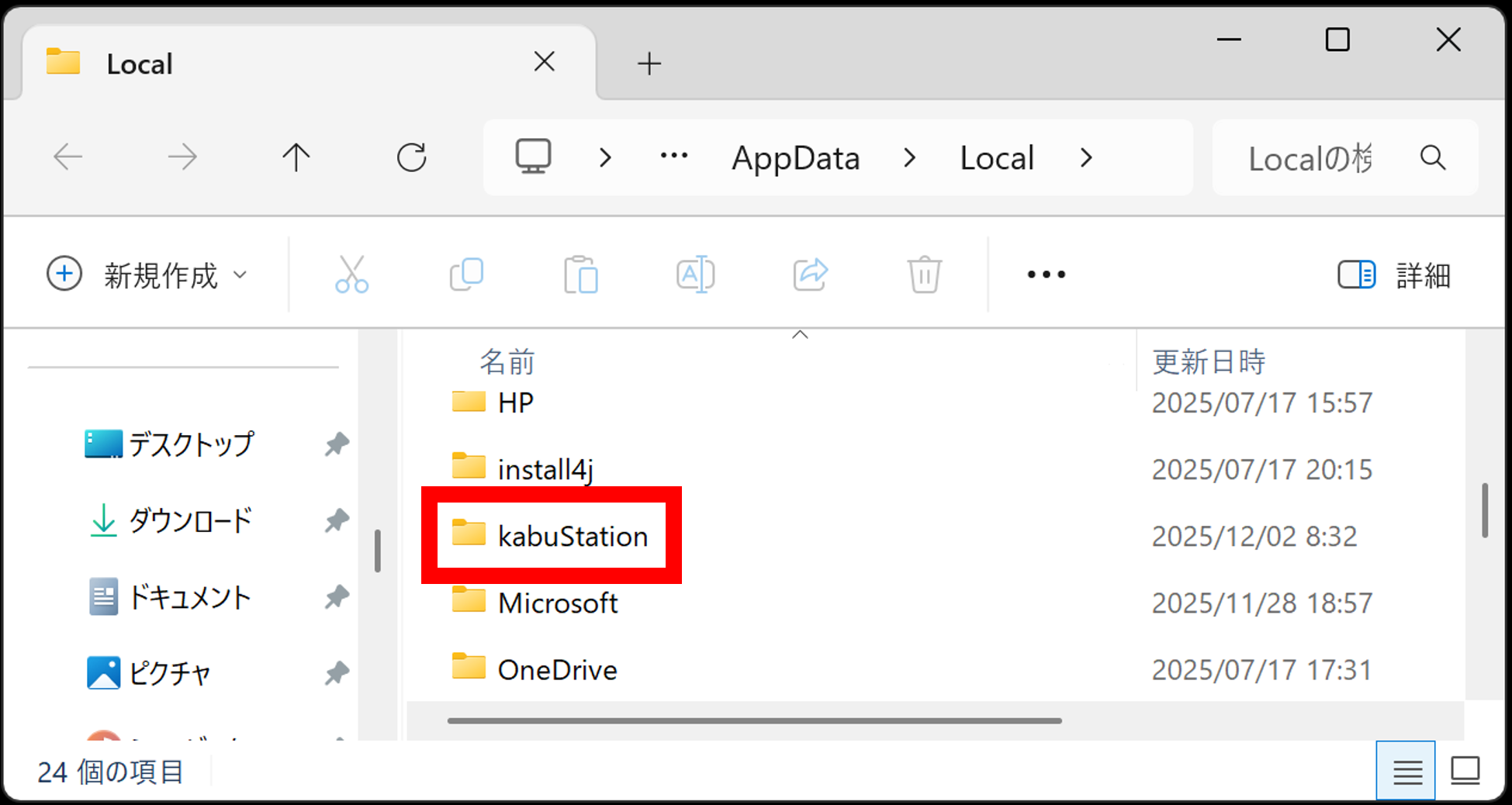1512x805 pixels.
Task: Open a new tab with the plus button
Action: (x=649, y=64)
